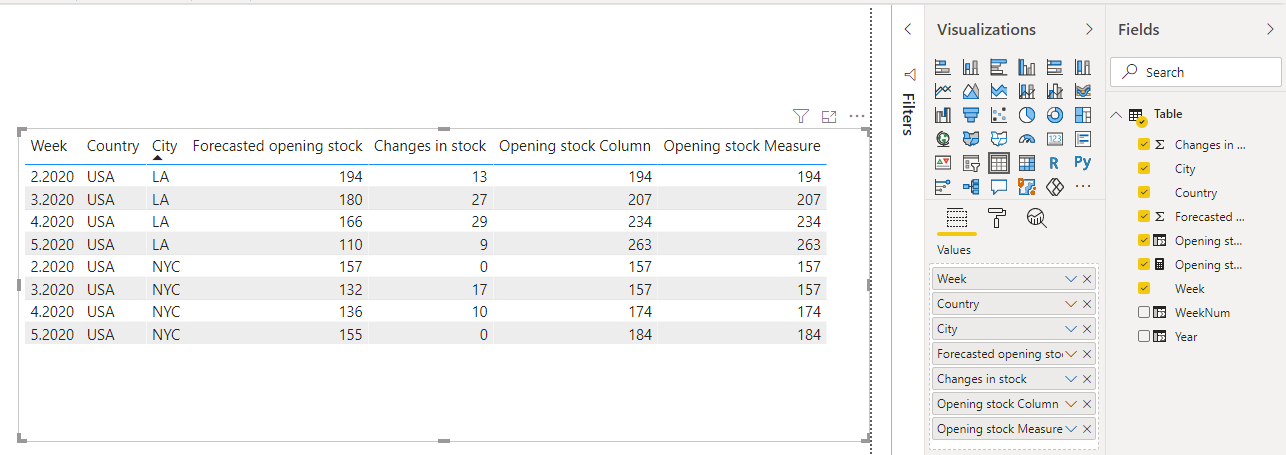The height and width of the screenshot is (455, 1286).
Task: Add a card visual
Action: (1054, 139)
